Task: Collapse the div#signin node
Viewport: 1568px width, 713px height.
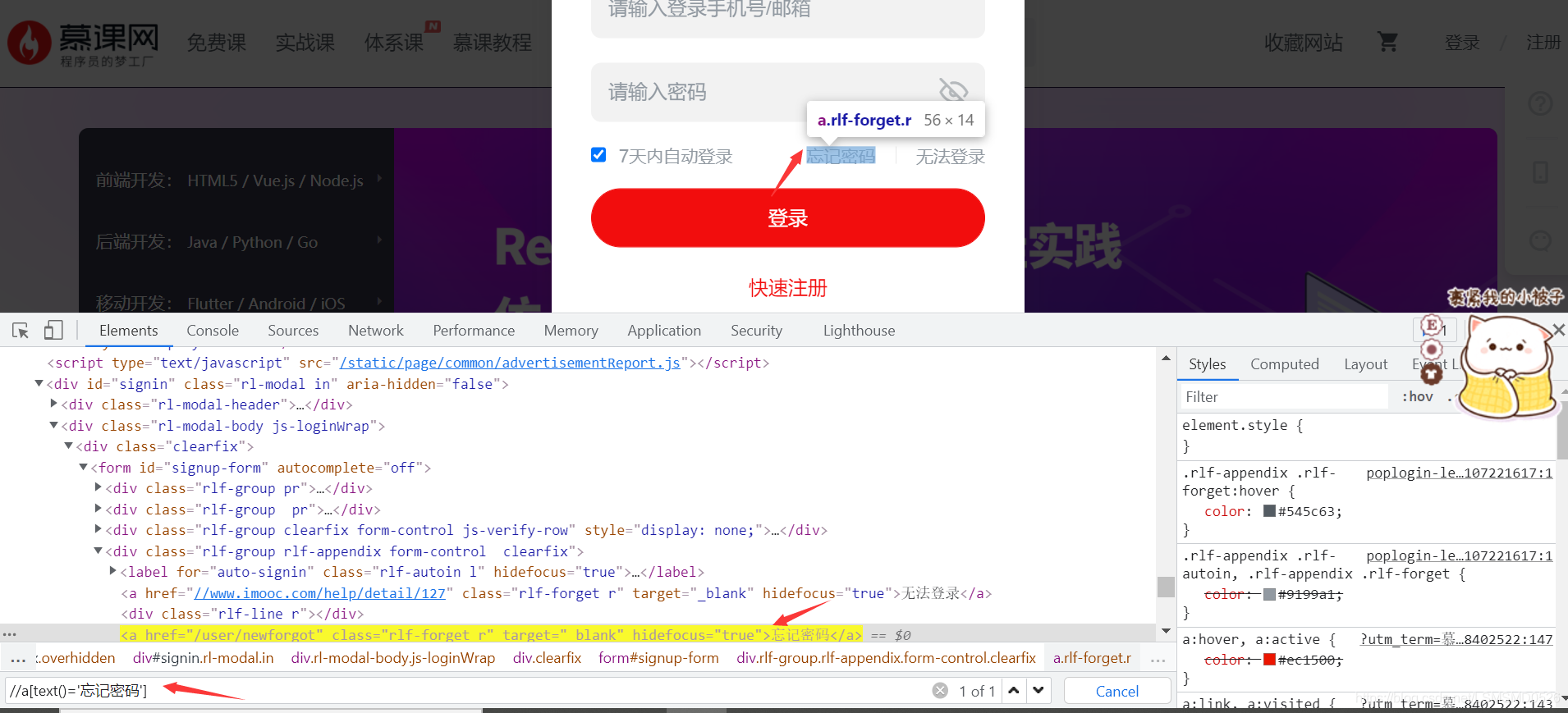Action: pyautogui.click(x=39, y=383)
